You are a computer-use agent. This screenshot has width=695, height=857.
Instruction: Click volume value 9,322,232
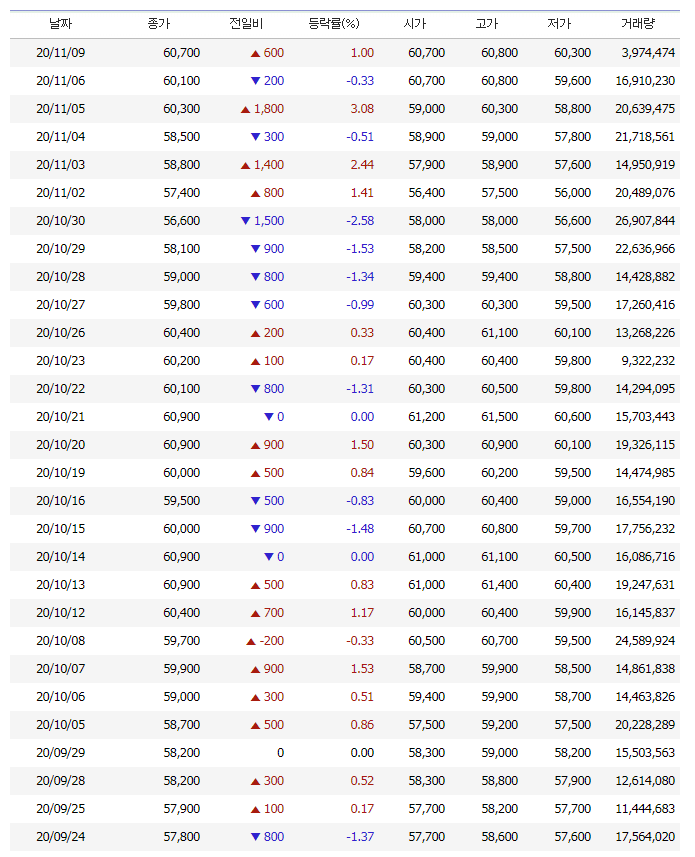pyautogui.click(x=648, y=361)
